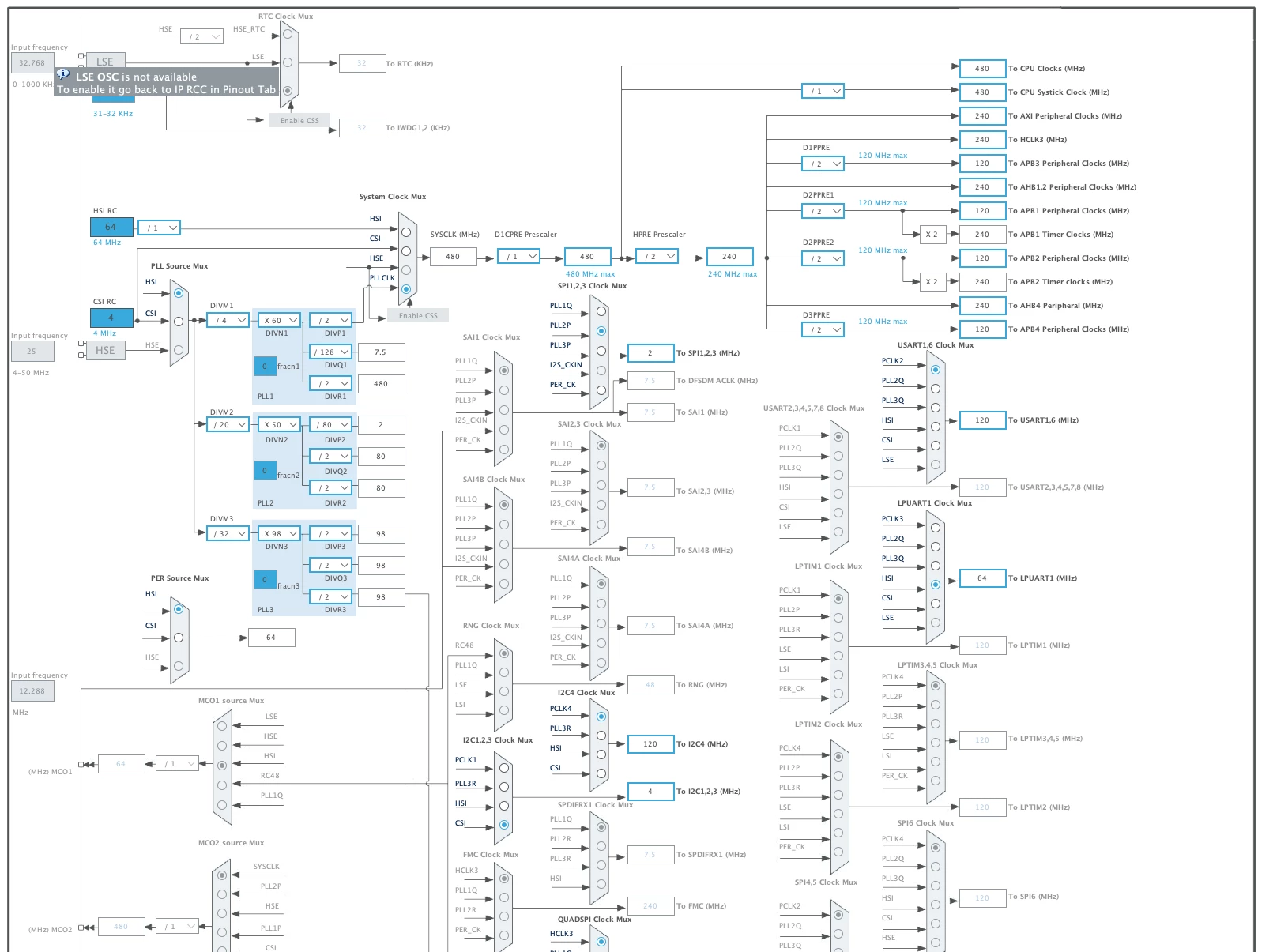
Task: Click the HSE oscillator block
Action: click(x=105, y=350)
